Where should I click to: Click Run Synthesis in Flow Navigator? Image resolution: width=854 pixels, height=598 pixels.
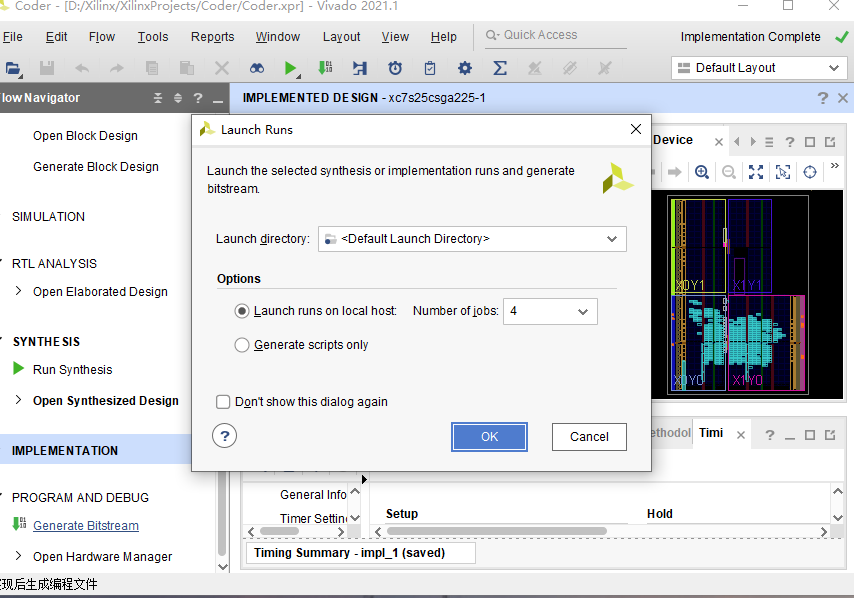(72, 369)
